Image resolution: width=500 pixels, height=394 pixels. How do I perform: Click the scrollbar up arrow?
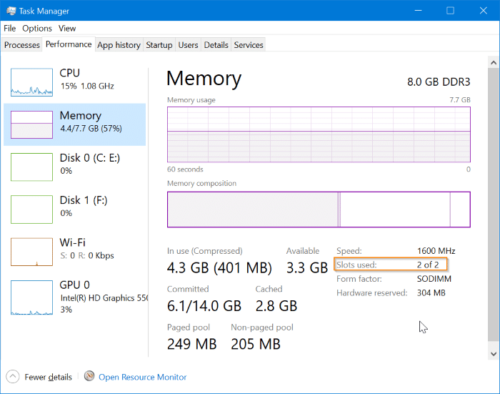493,62
